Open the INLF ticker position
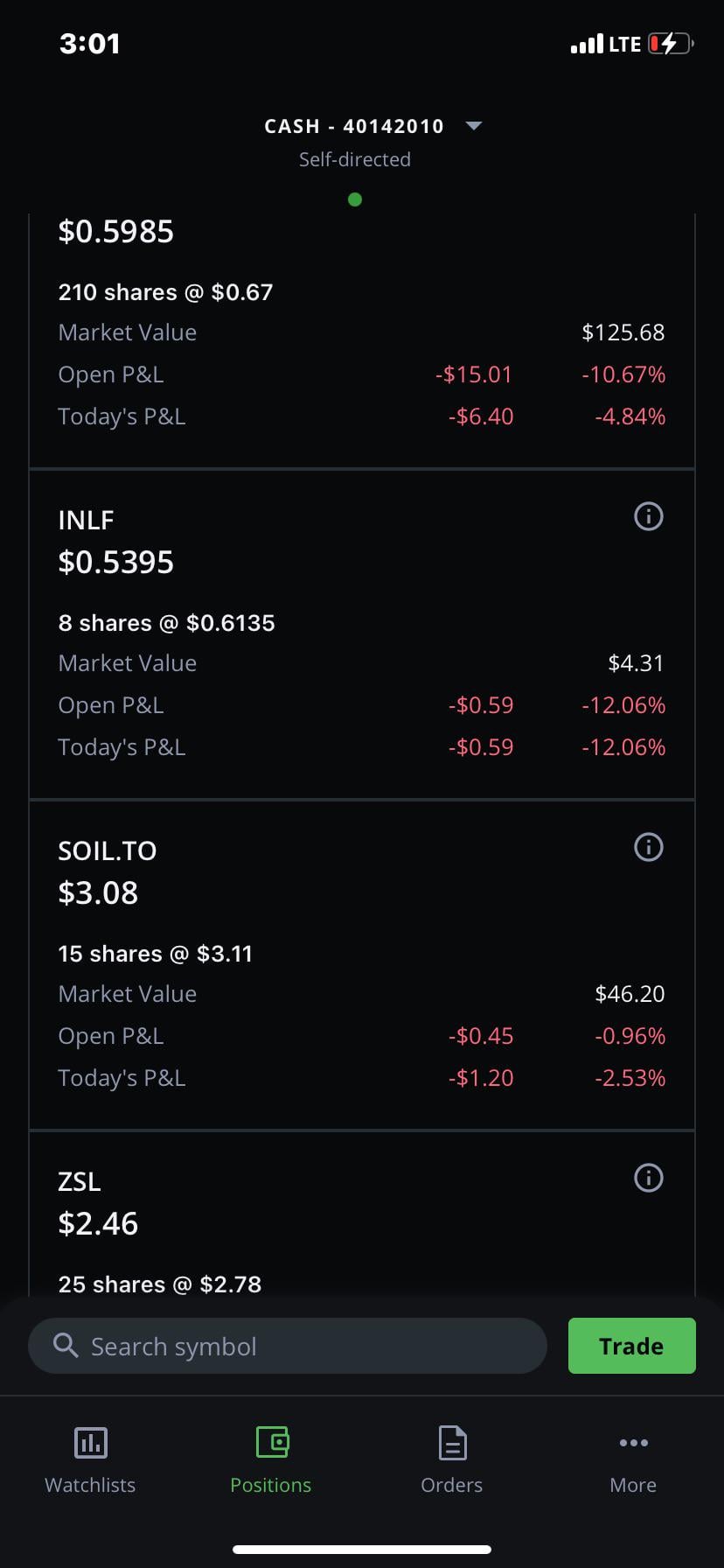The image size is (724, 1568). (x=86, y=520)
